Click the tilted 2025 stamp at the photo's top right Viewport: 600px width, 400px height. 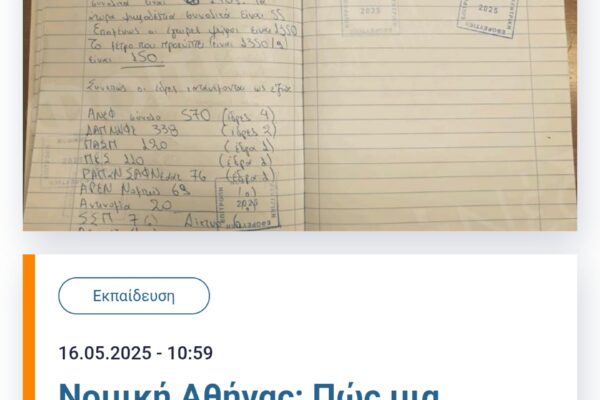pos(487,17)
